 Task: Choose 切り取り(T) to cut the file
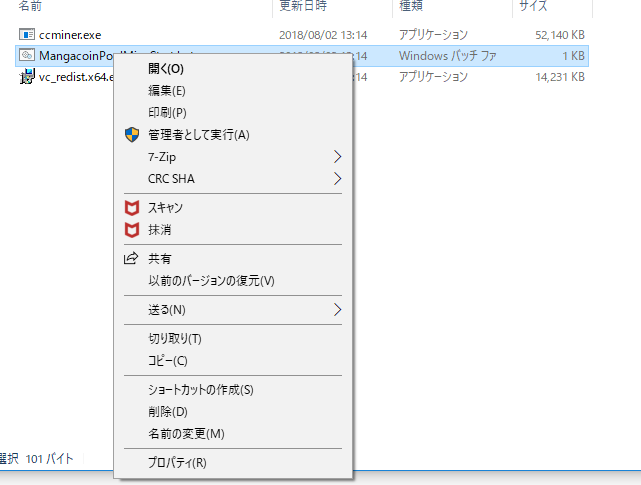point(174,339)
